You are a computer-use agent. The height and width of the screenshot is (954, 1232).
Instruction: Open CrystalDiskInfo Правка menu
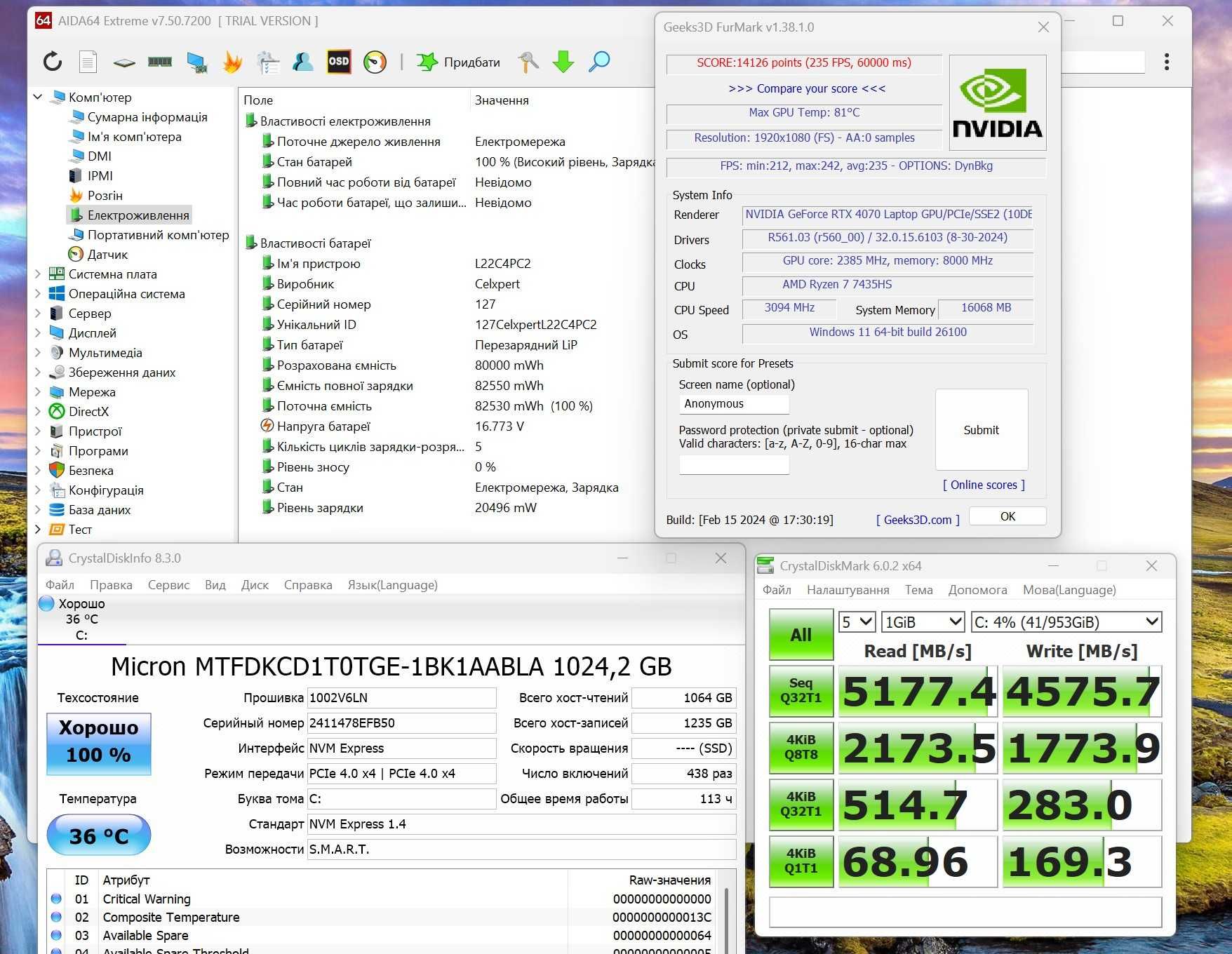point(111,585)
